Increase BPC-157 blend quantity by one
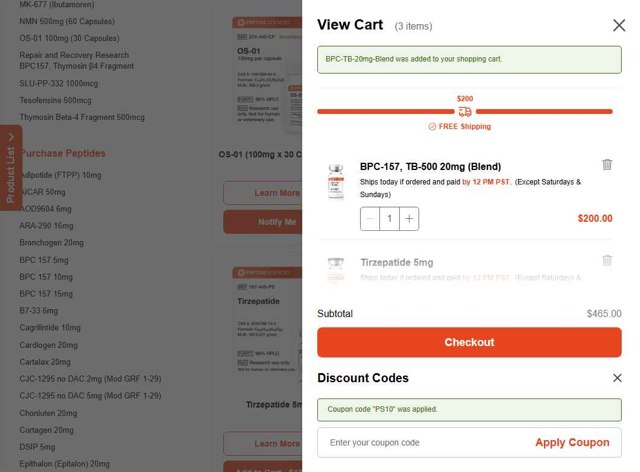The image size is (640, 472). 409,218
